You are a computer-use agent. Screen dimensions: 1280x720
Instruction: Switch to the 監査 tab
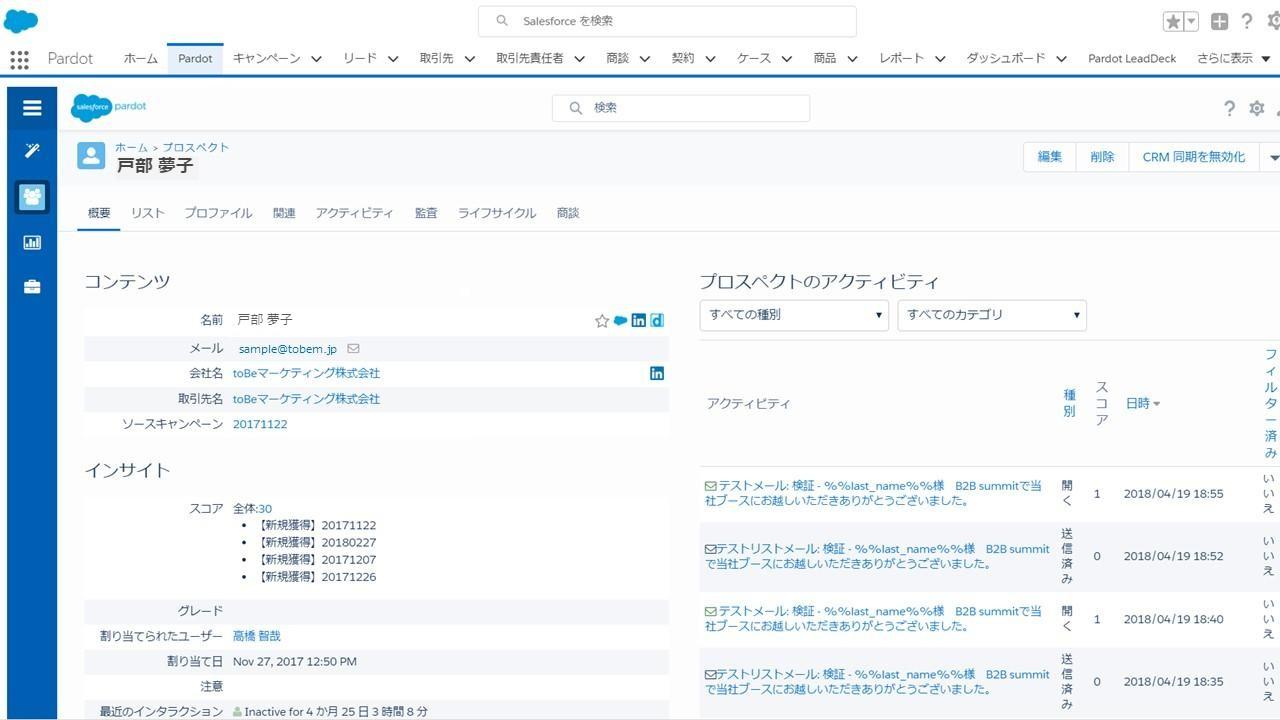[x=426, y=213]
